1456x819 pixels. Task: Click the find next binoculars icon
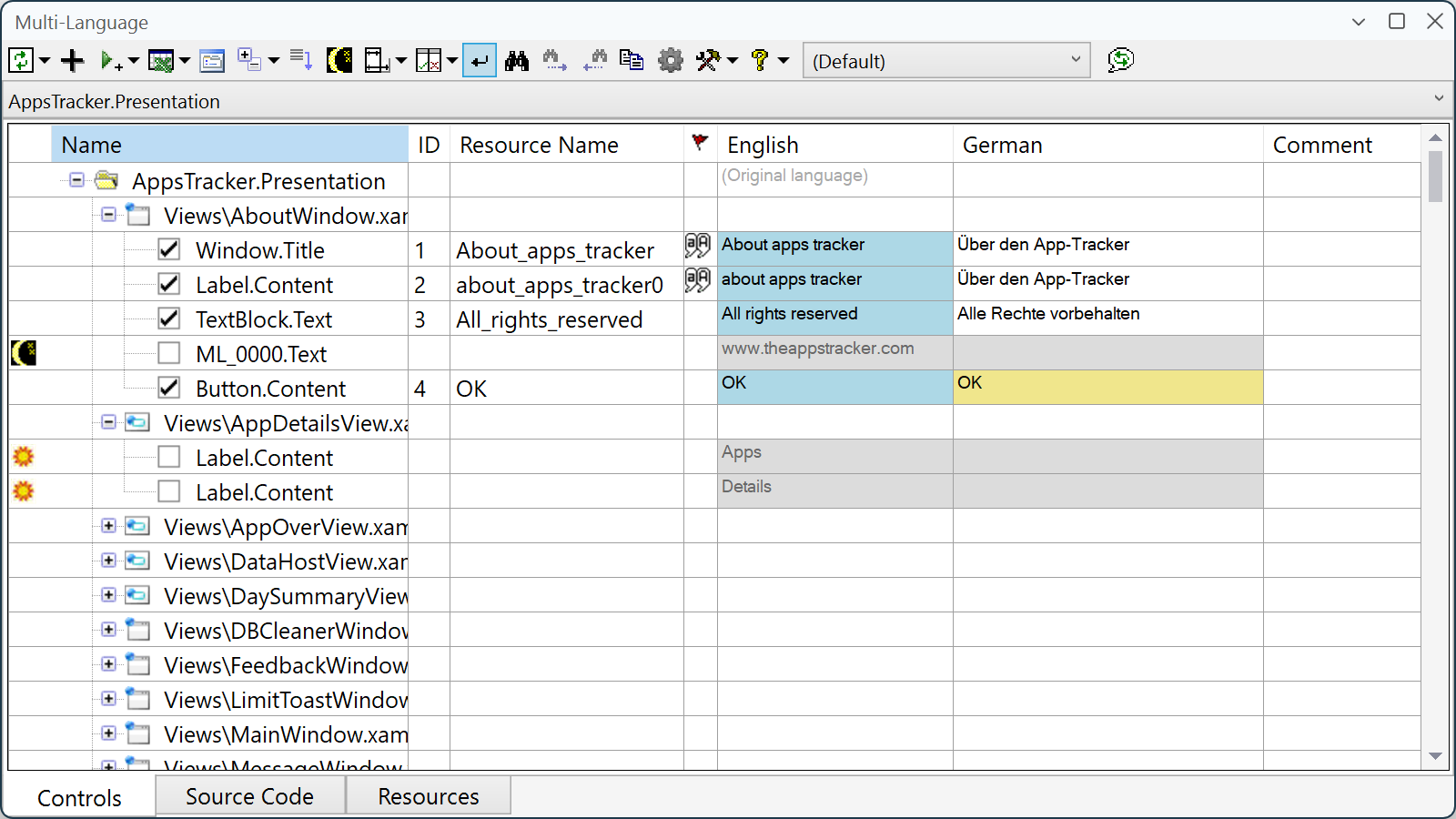click(x=555, y=61)
